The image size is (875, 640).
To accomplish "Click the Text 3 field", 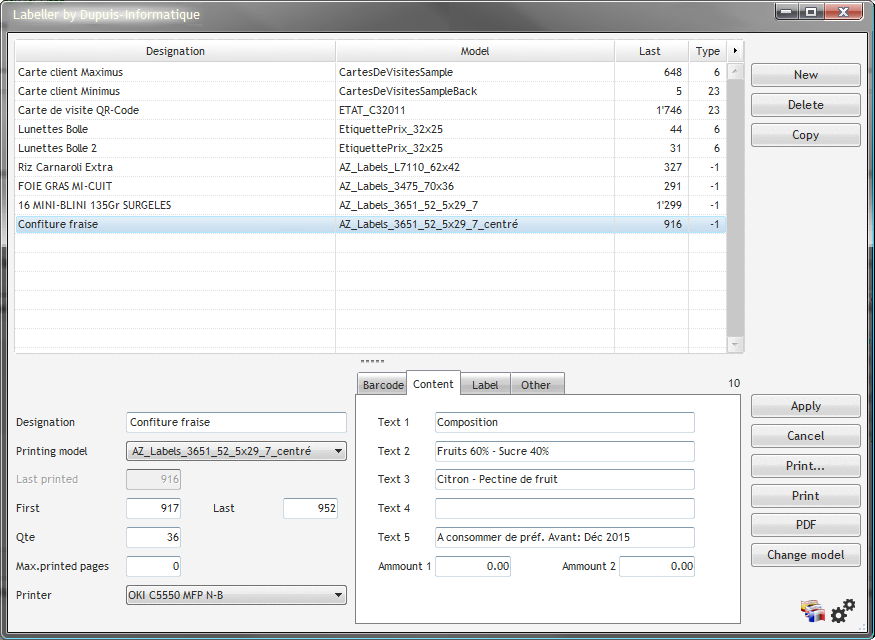I will pyautogui.click(x=565, y=479).
